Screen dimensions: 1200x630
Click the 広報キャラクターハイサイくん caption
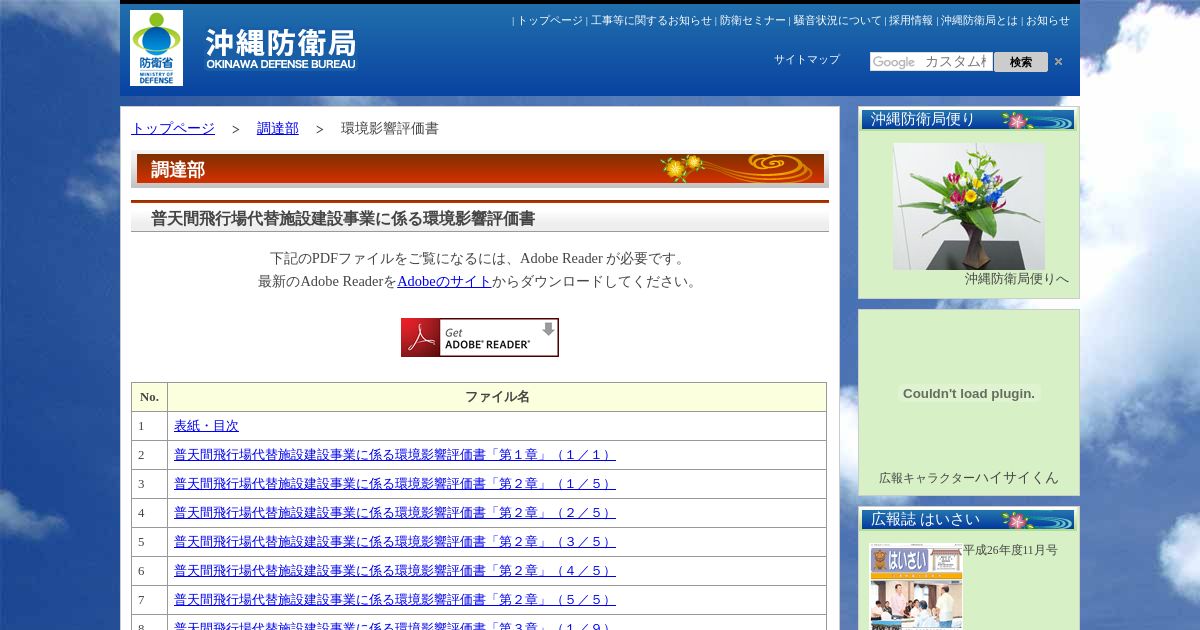(x=969, y=478)
